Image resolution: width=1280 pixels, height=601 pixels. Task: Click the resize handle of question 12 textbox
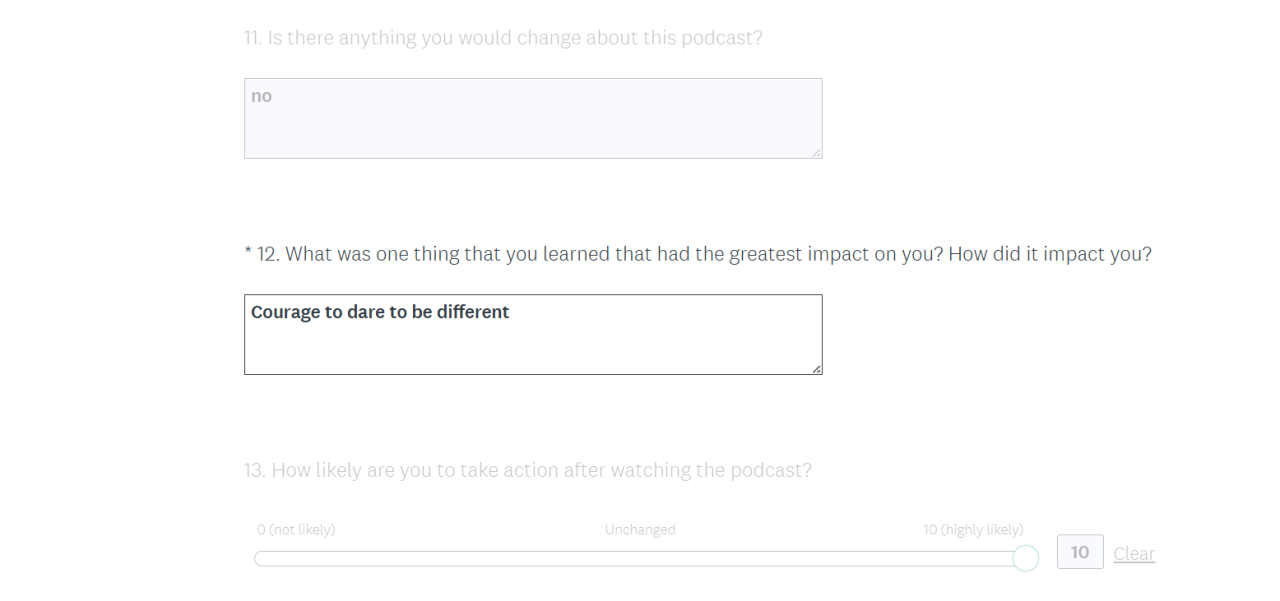point(816,368)
